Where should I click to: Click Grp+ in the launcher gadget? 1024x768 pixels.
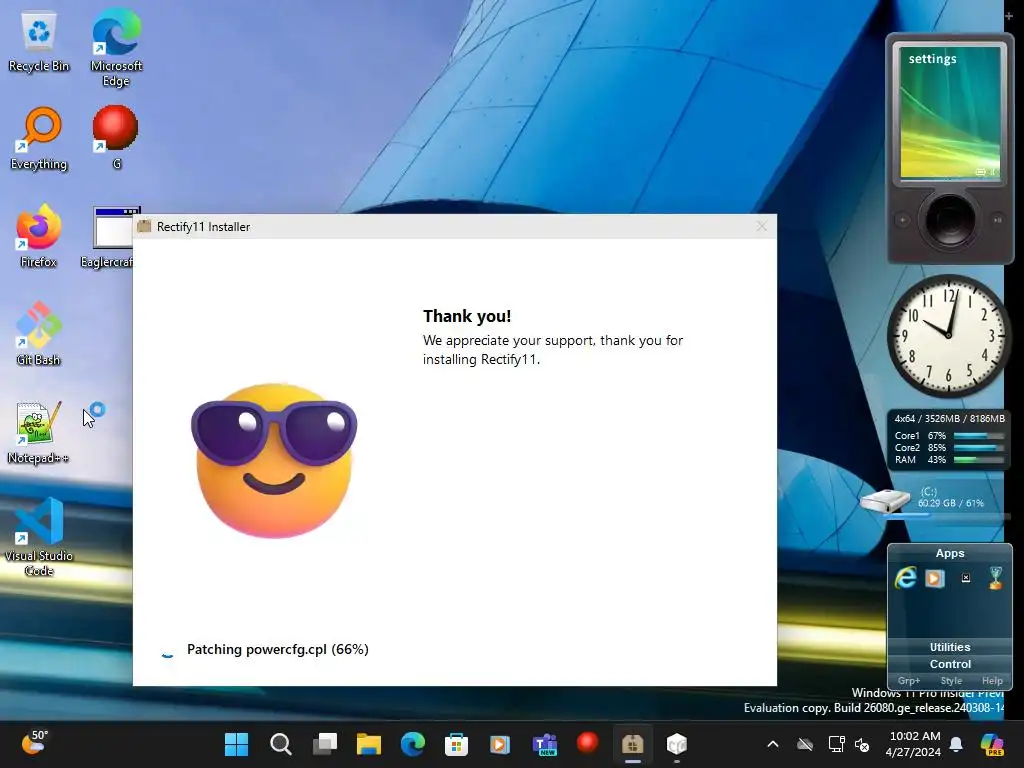click(909, 680)
